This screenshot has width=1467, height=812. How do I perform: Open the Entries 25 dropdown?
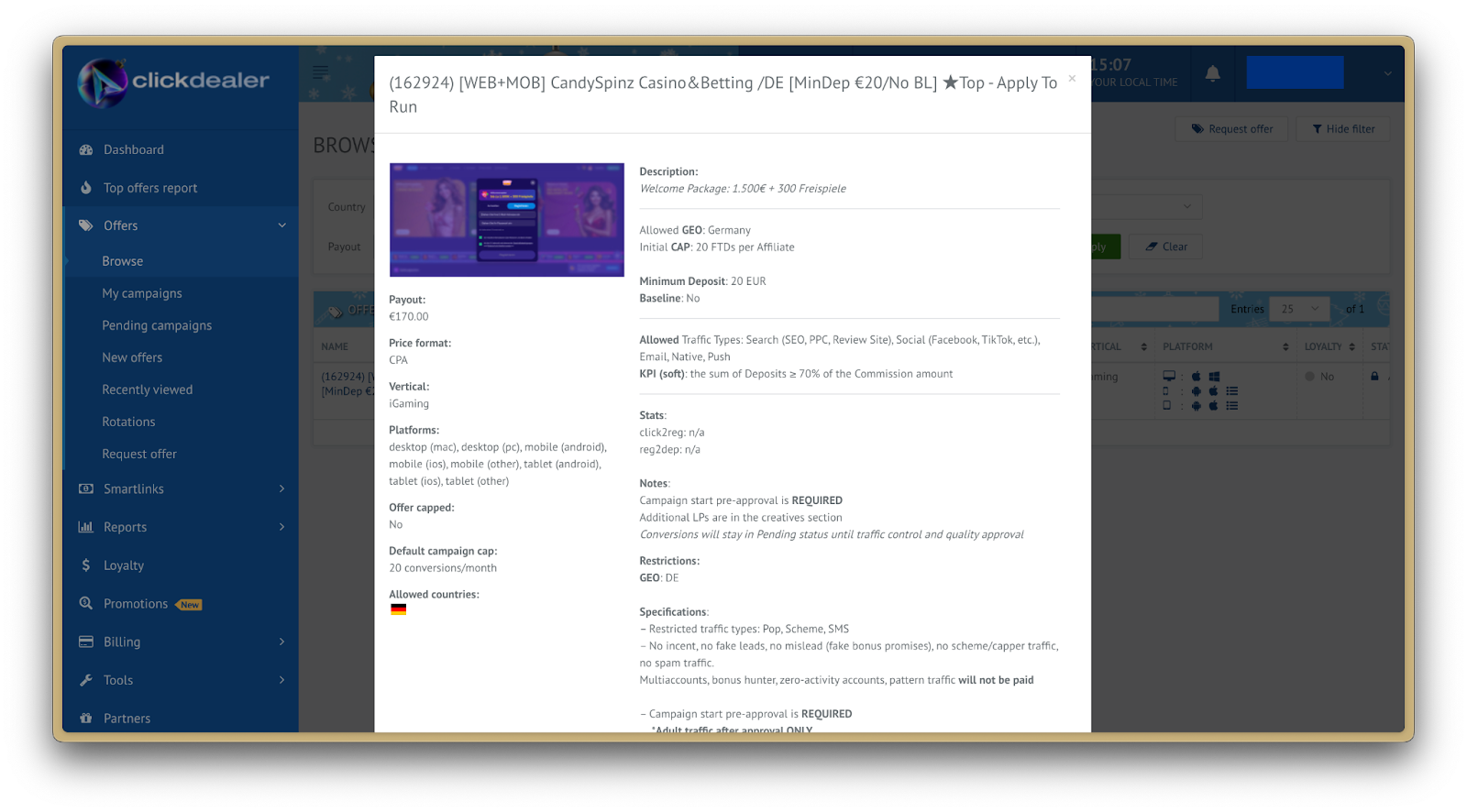[x=1299, y=309]
